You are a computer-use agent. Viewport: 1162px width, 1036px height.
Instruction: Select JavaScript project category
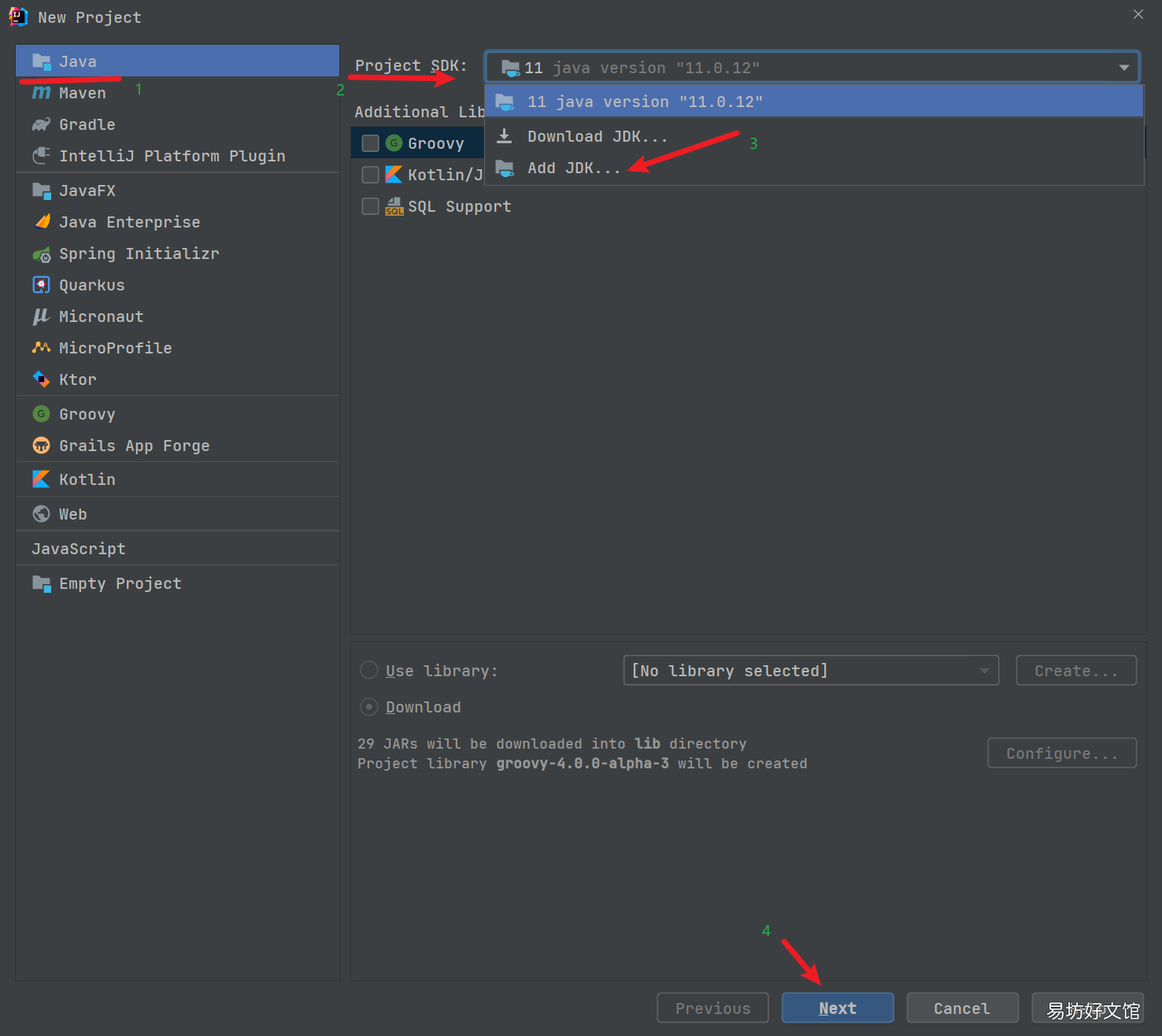[x=177, y=549]
